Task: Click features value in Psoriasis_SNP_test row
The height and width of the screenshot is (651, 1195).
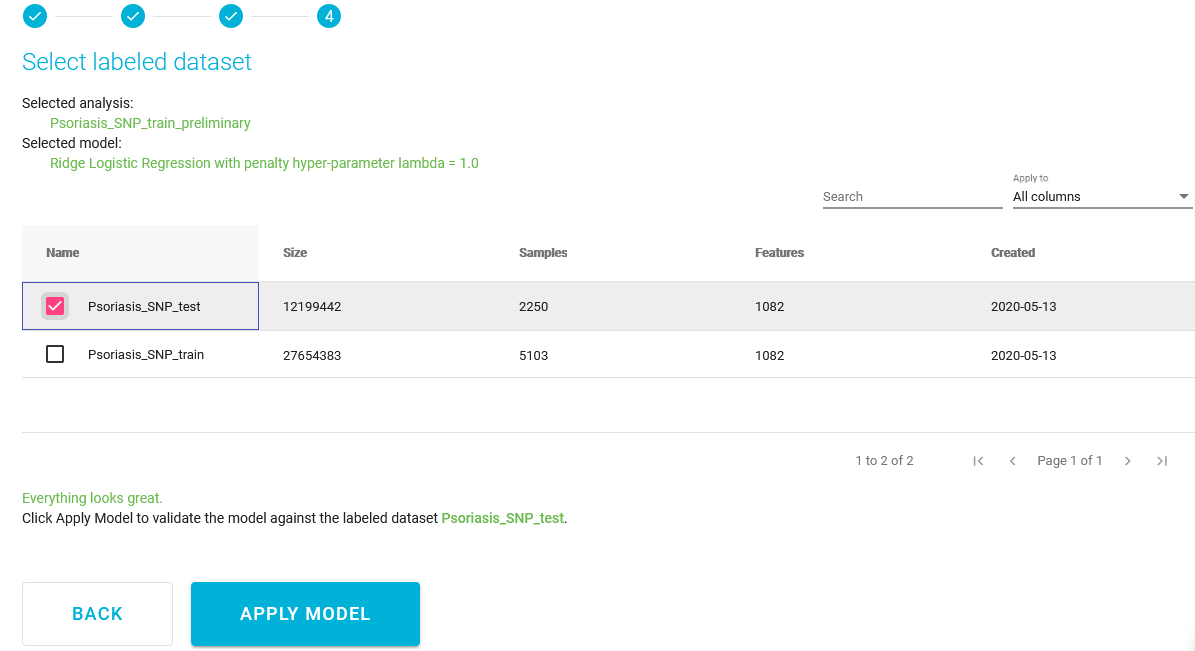Action: 770,306
